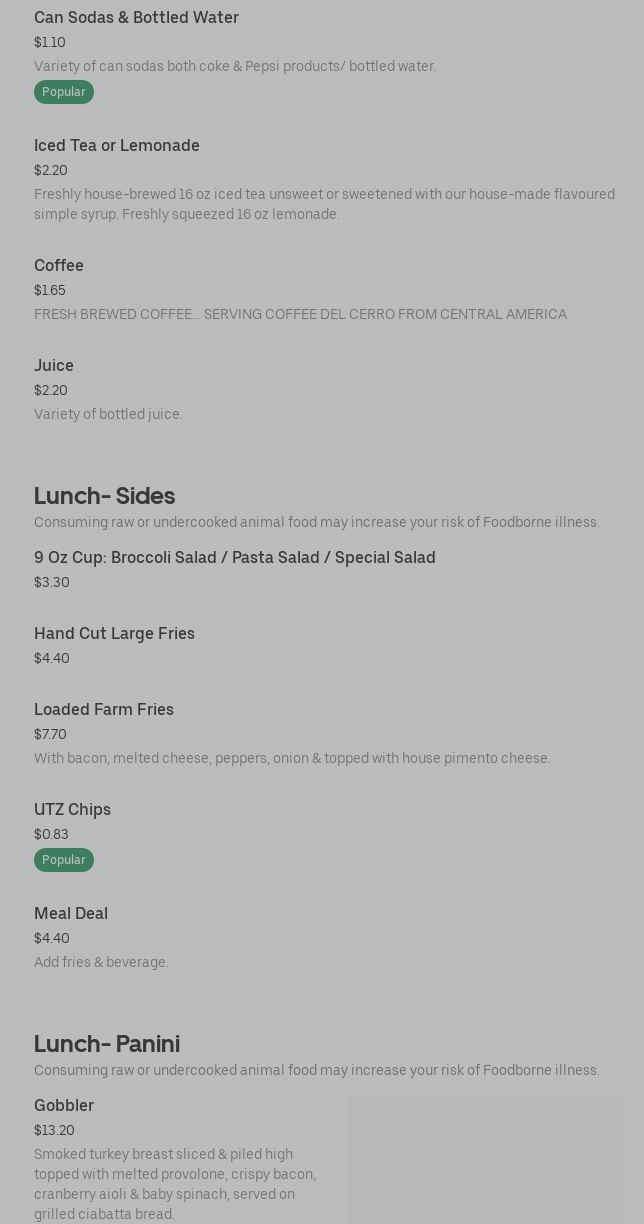
Task: Open the Can Sodas & Bottled Water item
Action: (x=136, y=18)
